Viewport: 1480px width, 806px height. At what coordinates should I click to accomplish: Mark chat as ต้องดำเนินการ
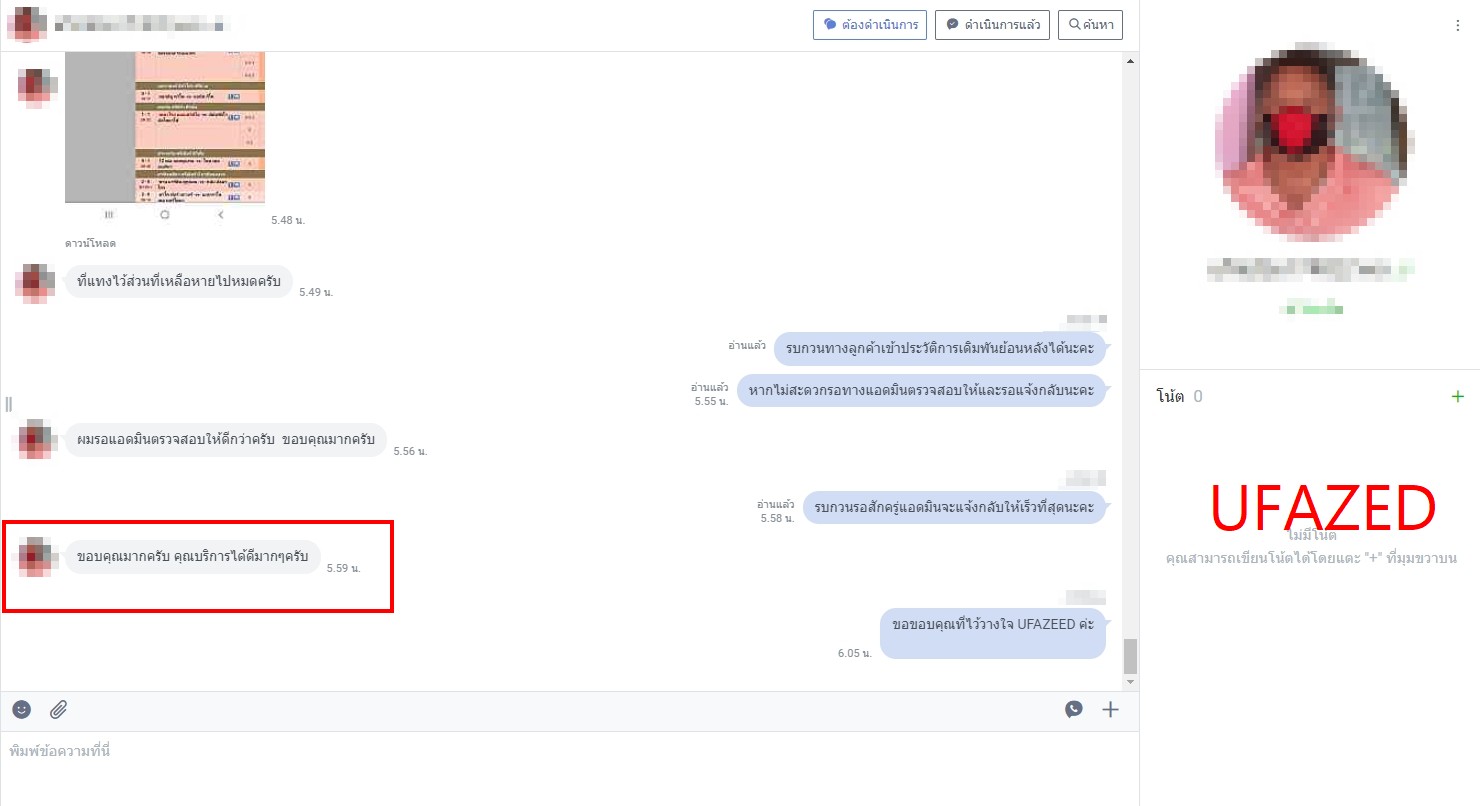click(x=870, y=25)
